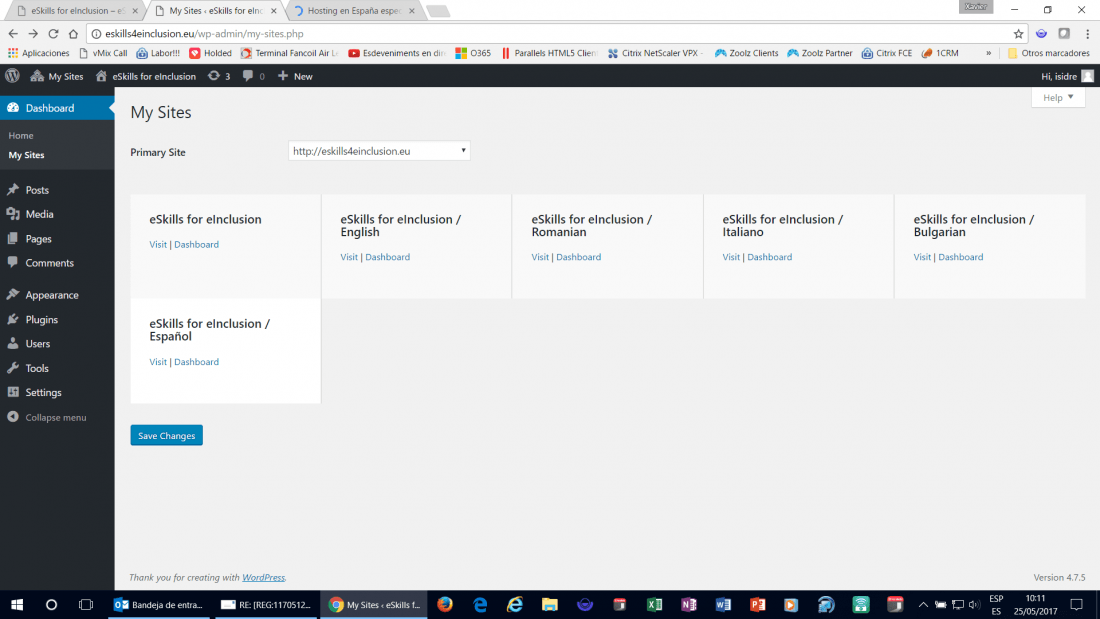The width and height of the screenshot is (1100, 619).
Task: Click New in the admin bar
Action: (x=295, y=76)
